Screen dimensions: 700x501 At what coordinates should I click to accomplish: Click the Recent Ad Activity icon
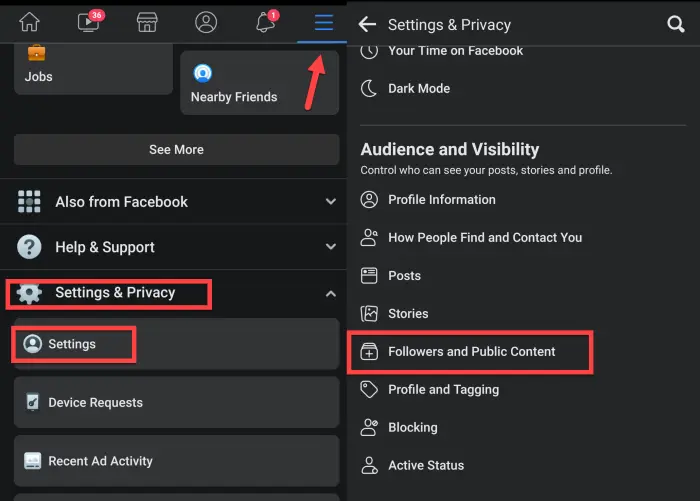(33, 461)
